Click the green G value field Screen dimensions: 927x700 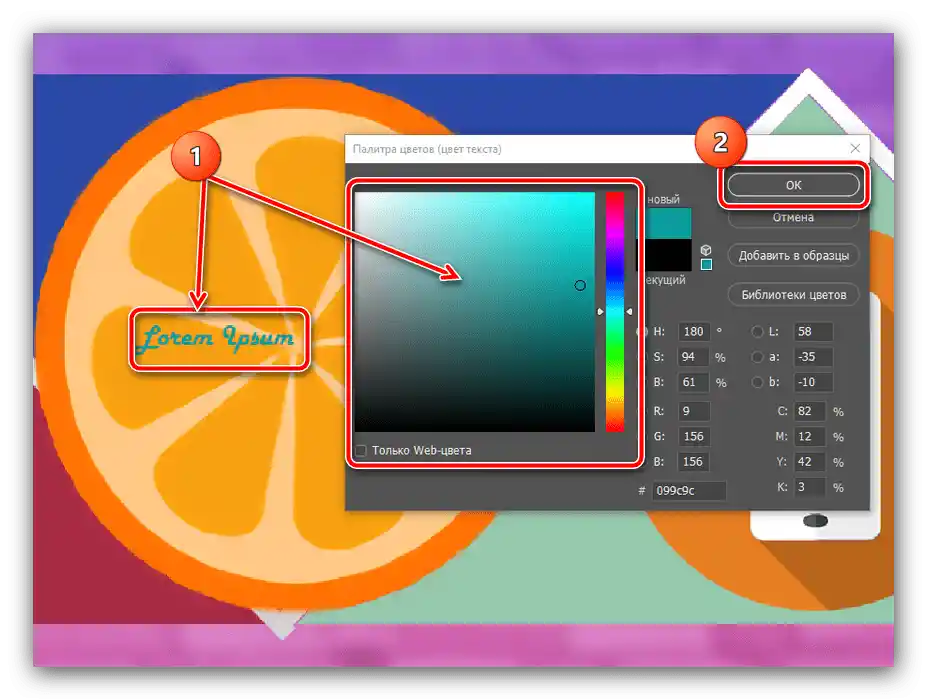pyautogui.click(x=693, y=436)
